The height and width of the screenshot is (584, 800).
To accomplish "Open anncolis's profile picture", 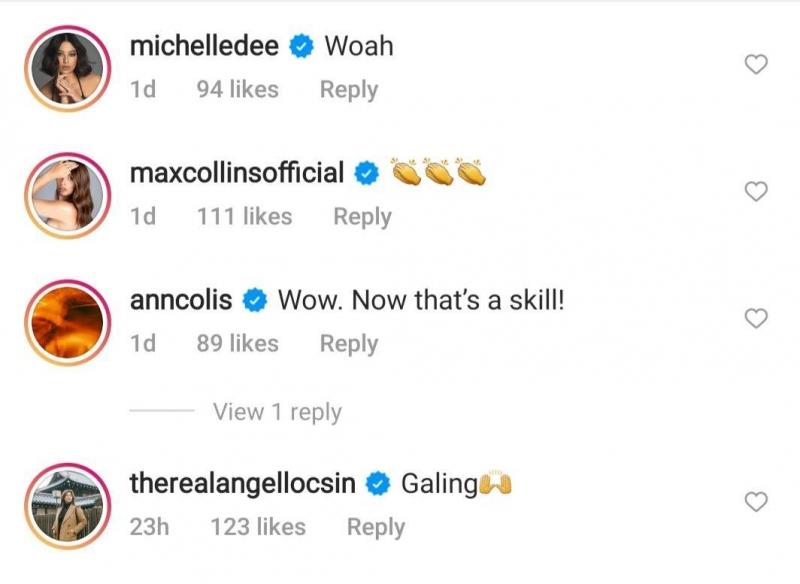I will (68, 319).
